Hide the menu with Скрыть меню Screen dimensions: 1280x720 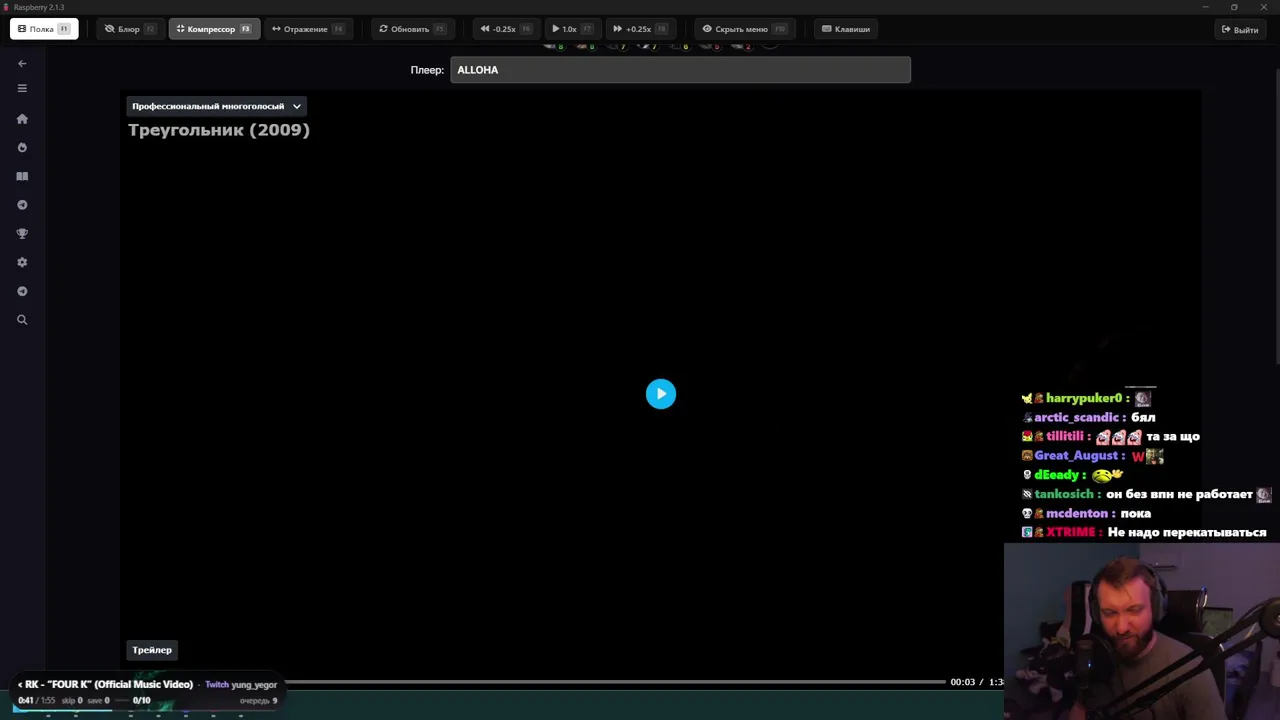pos(745,29)
